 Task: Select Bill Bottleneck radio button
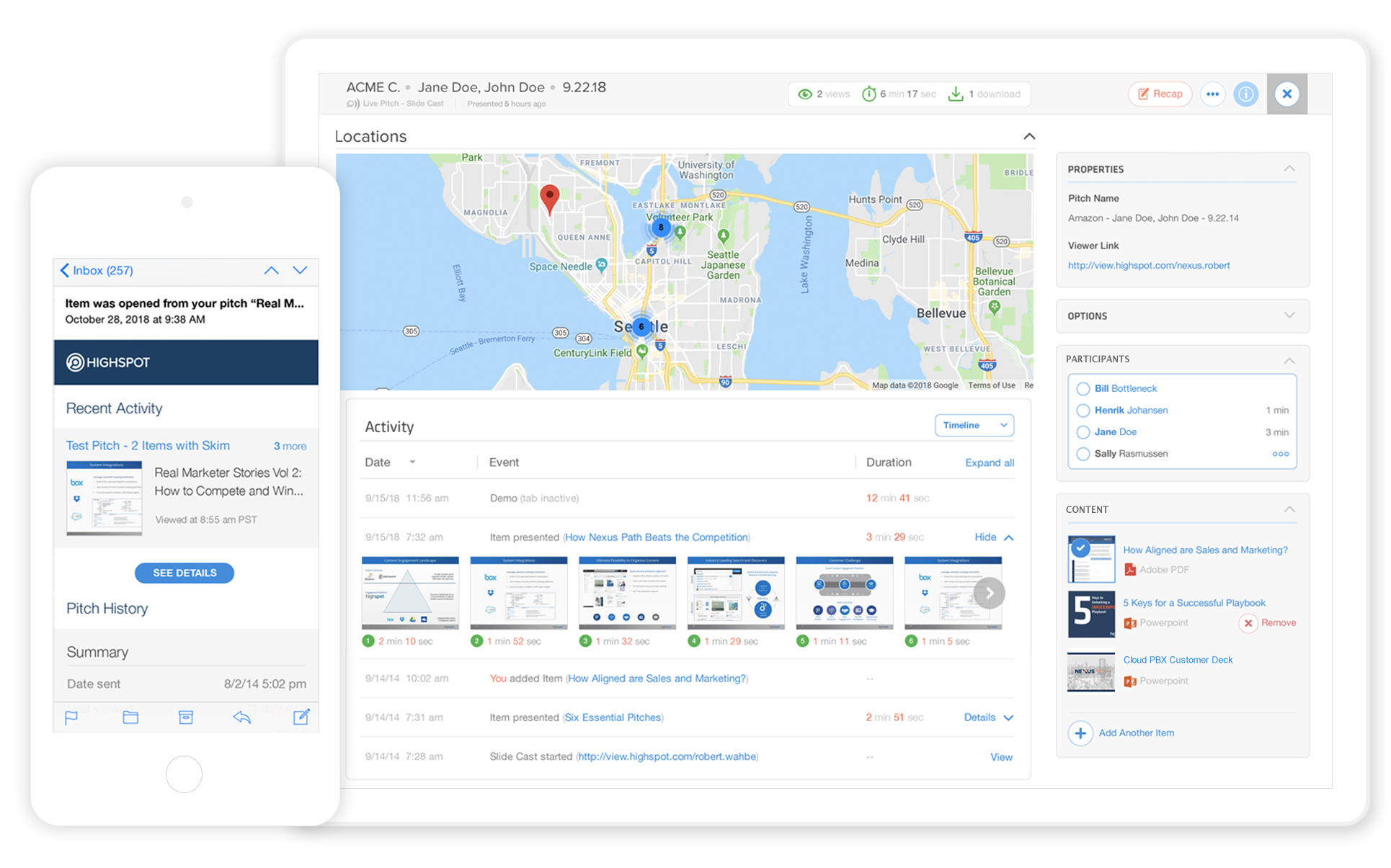pos(1083,389)
